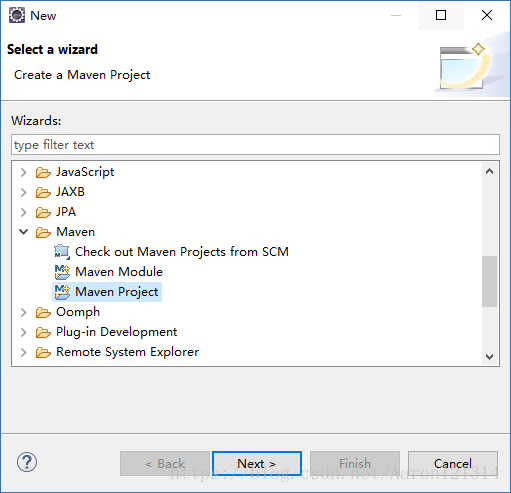This screenshot has width=511, height=493.
Task: Select the Maven Module wizard
Action: (x=119, y=272)
